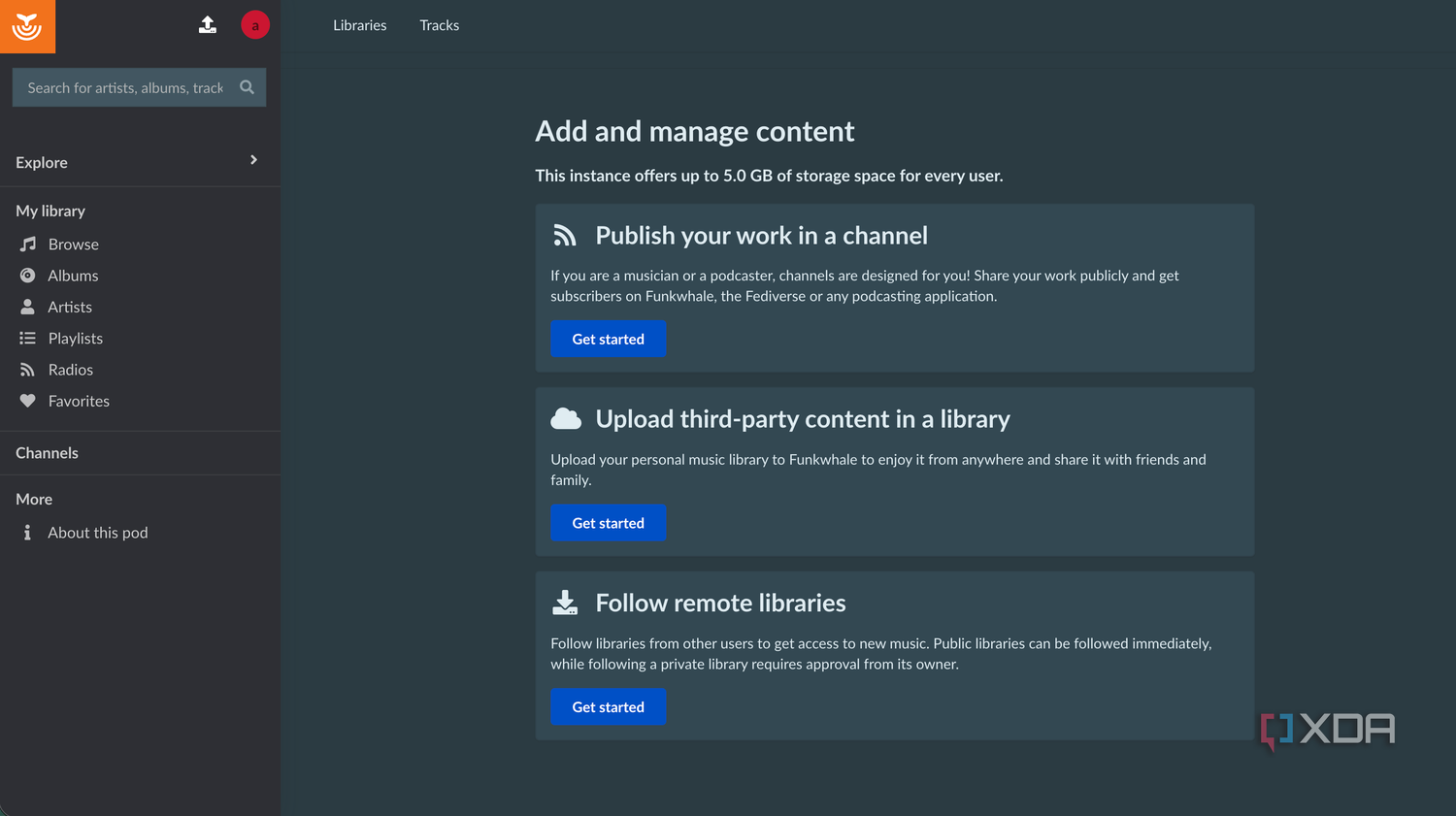This screenshot has height=816, width=1456.
Task: Click the 5.0 GB storage space notice
Action: coord(769,176)
